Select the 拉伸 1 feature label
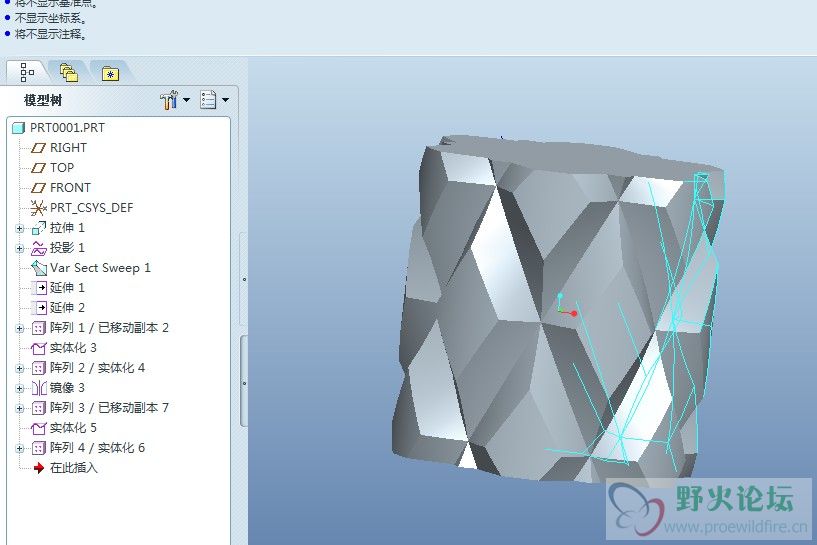Image resolution: width=817 pixels, height=545 pixels. coord(67,228)
